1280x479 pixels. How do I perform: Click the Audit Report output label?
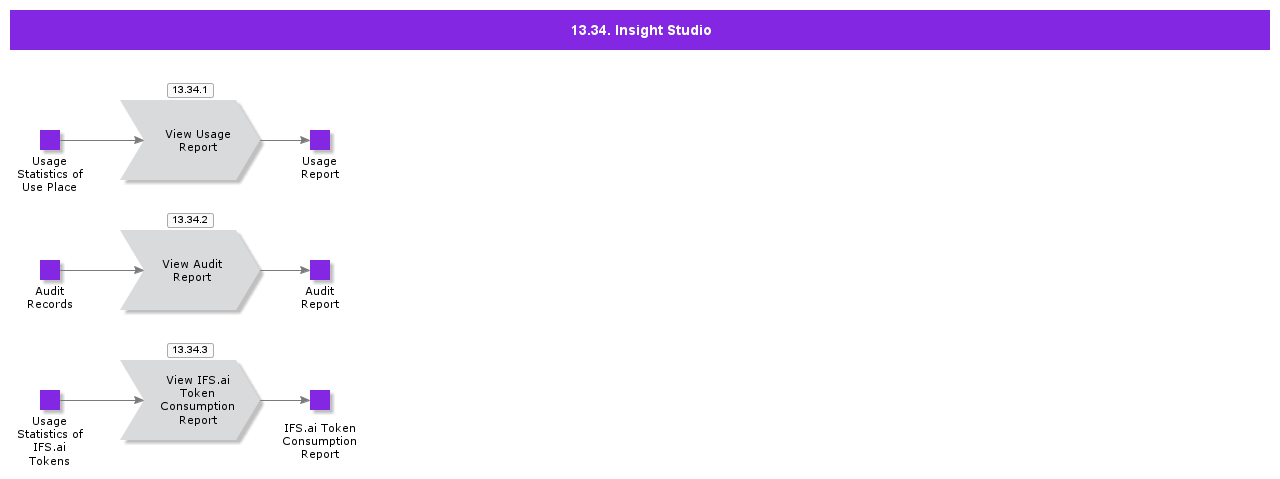click(320, 298)
